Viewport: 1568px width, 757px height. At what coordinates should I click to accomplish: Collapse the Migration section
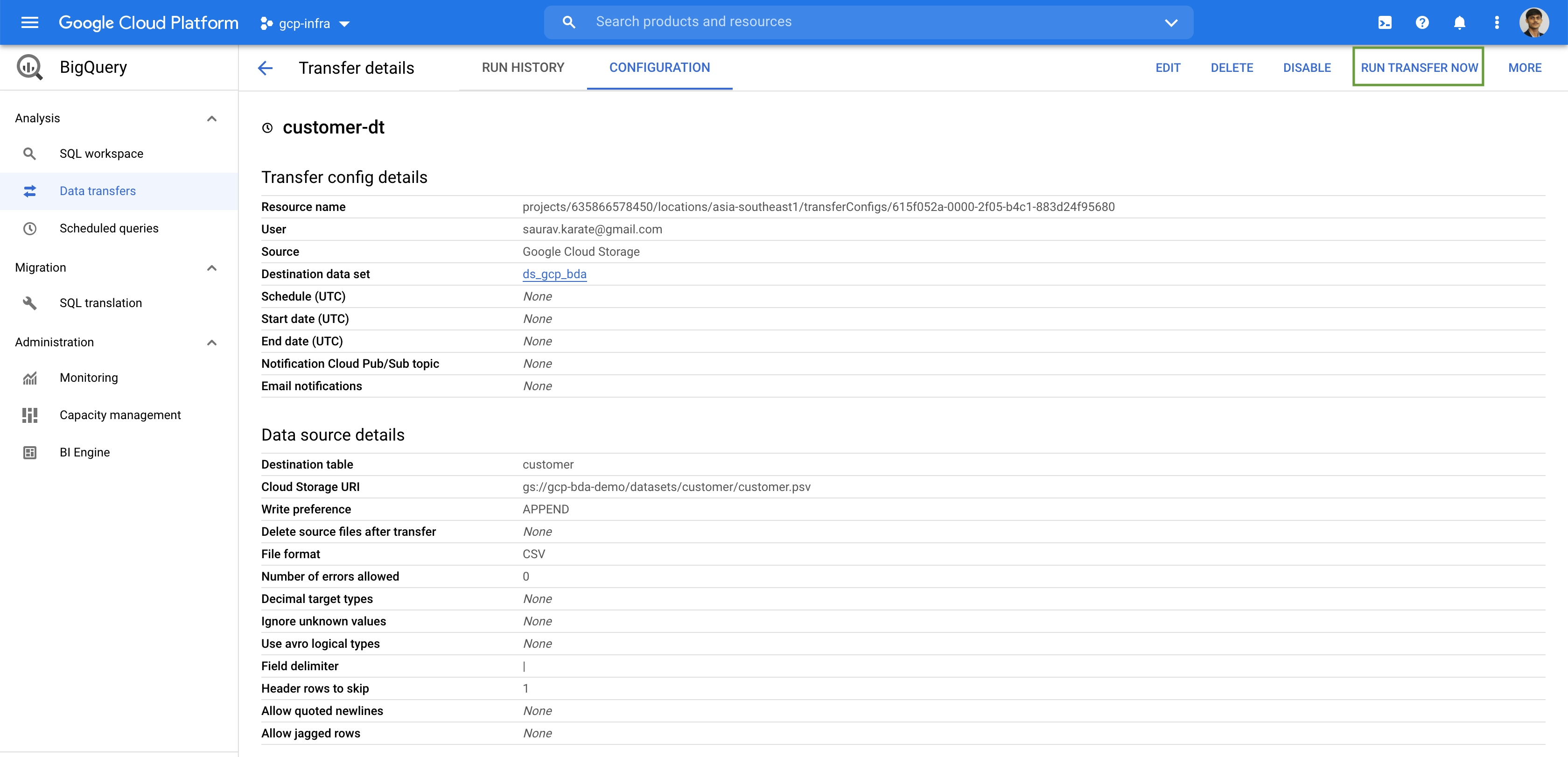click(x=211, y=268)
